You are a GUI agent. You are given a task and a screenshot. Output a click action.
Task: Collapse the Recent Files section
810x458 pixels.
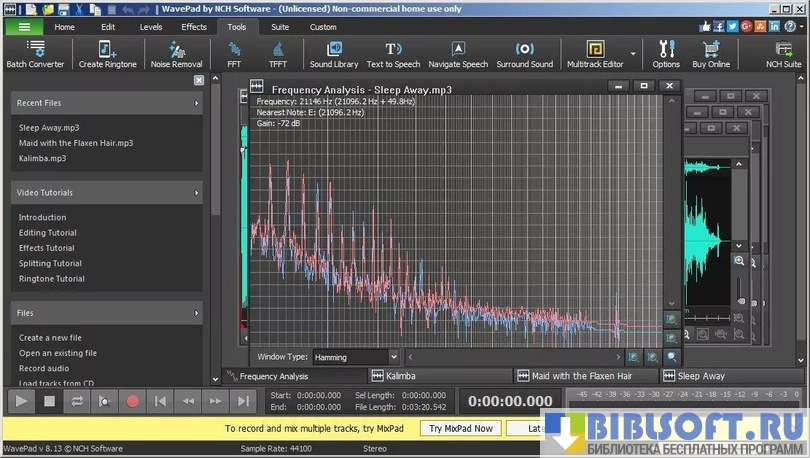tap(196, 103)
